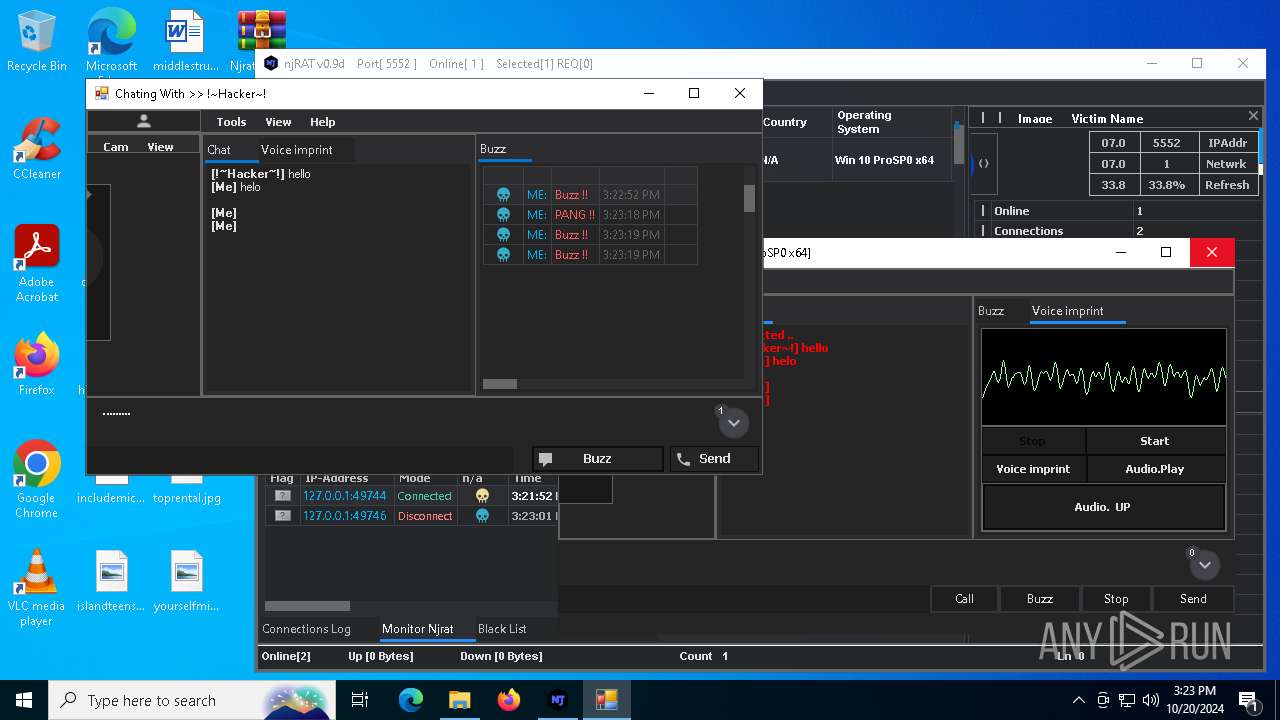The height and width of the screenshot is (720, 1280).
Task: Close the Victim Name side panel
Action: click(x=1253, y=116)
